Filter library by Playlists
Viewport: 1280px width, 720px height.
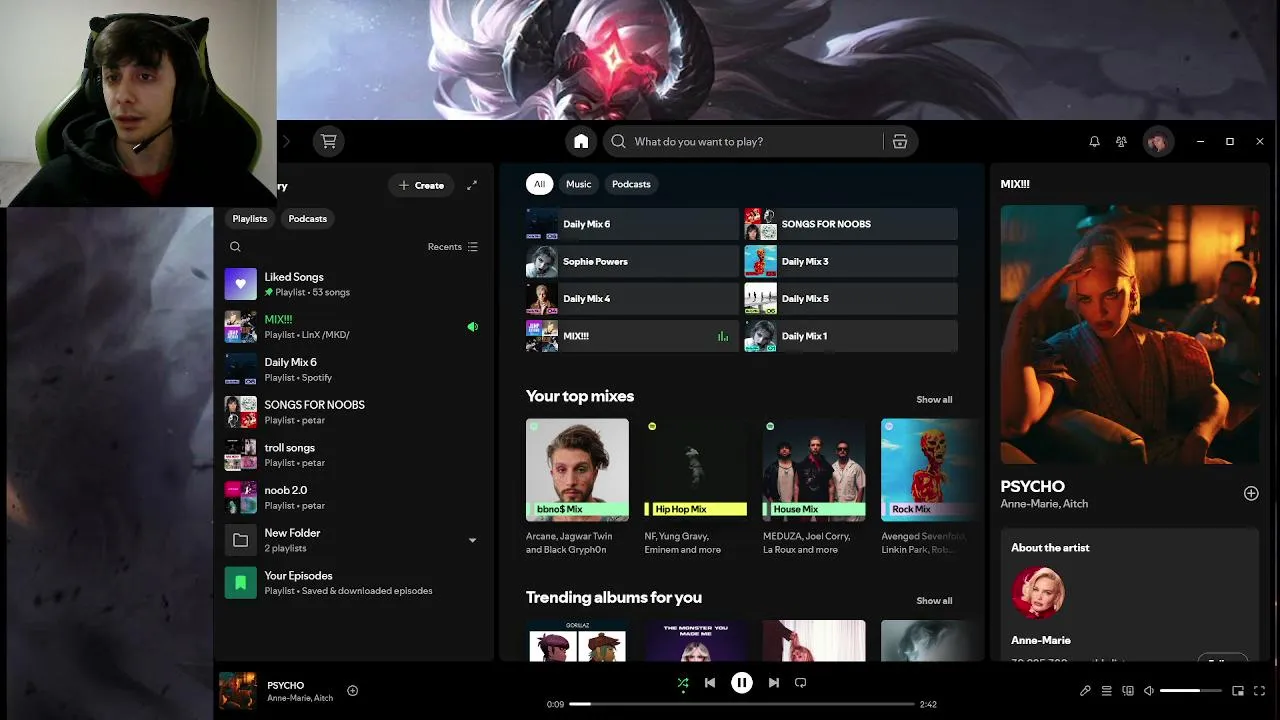pyautogui.click(x=250, y=218)
